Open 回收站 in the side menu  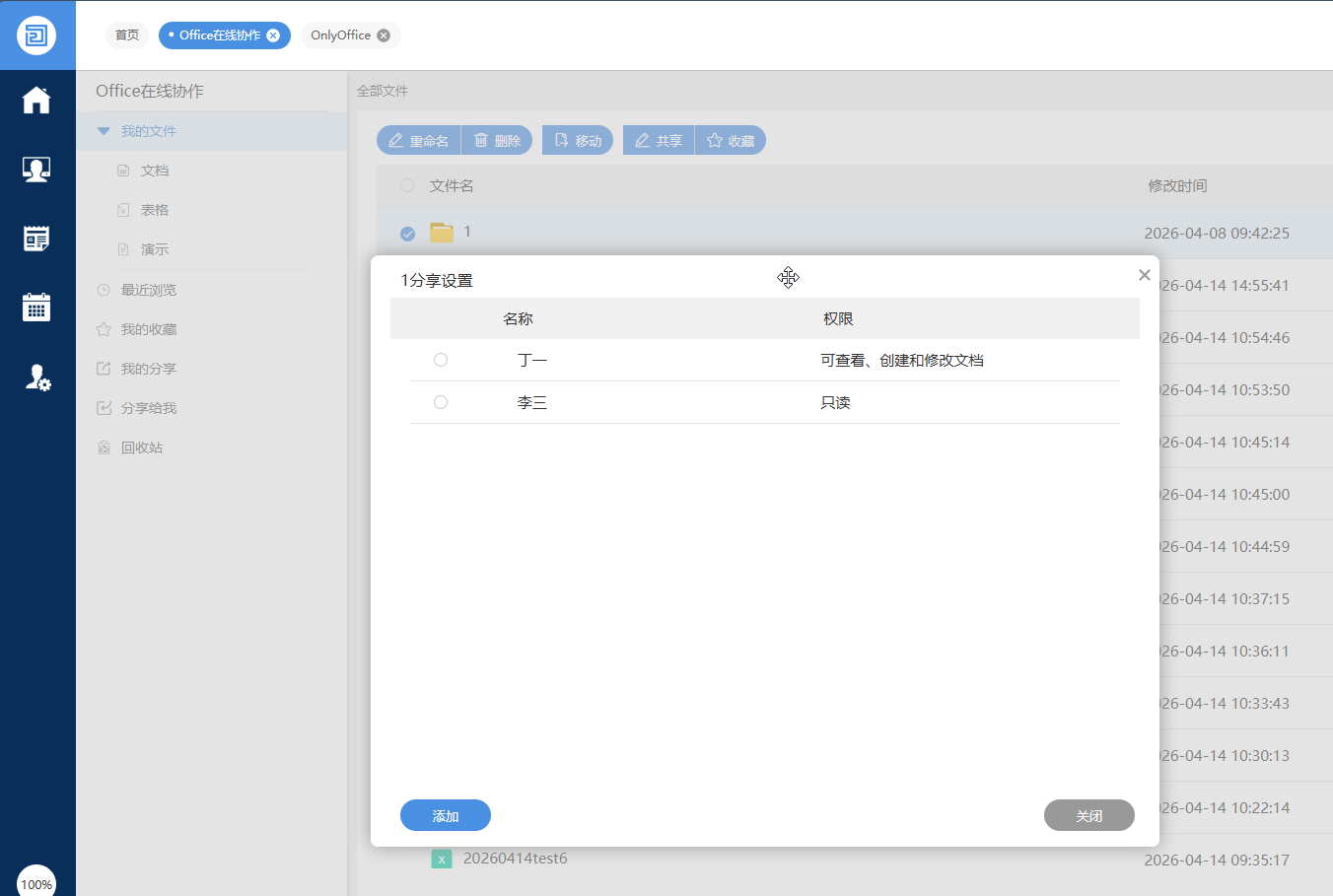click(142, 448)
